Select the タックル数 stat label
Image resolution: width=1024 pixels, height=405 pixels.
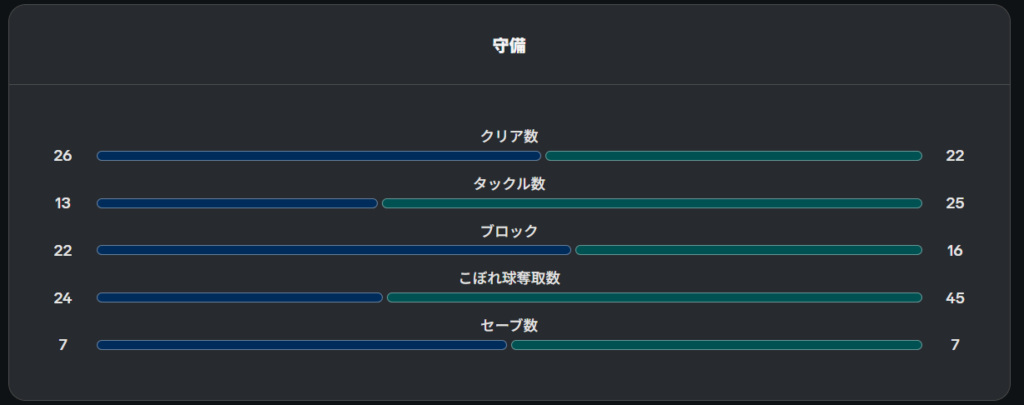click(x=509, y=184)
